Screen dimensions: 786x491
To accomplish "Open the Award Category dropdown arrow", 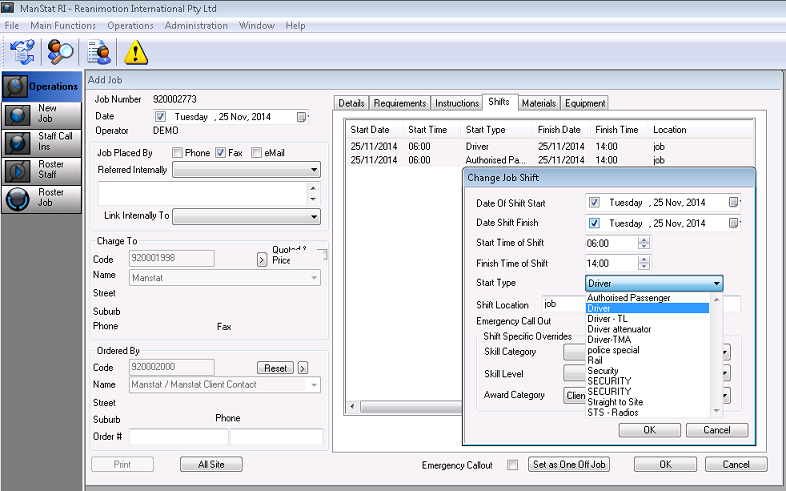I will point(725,395).
